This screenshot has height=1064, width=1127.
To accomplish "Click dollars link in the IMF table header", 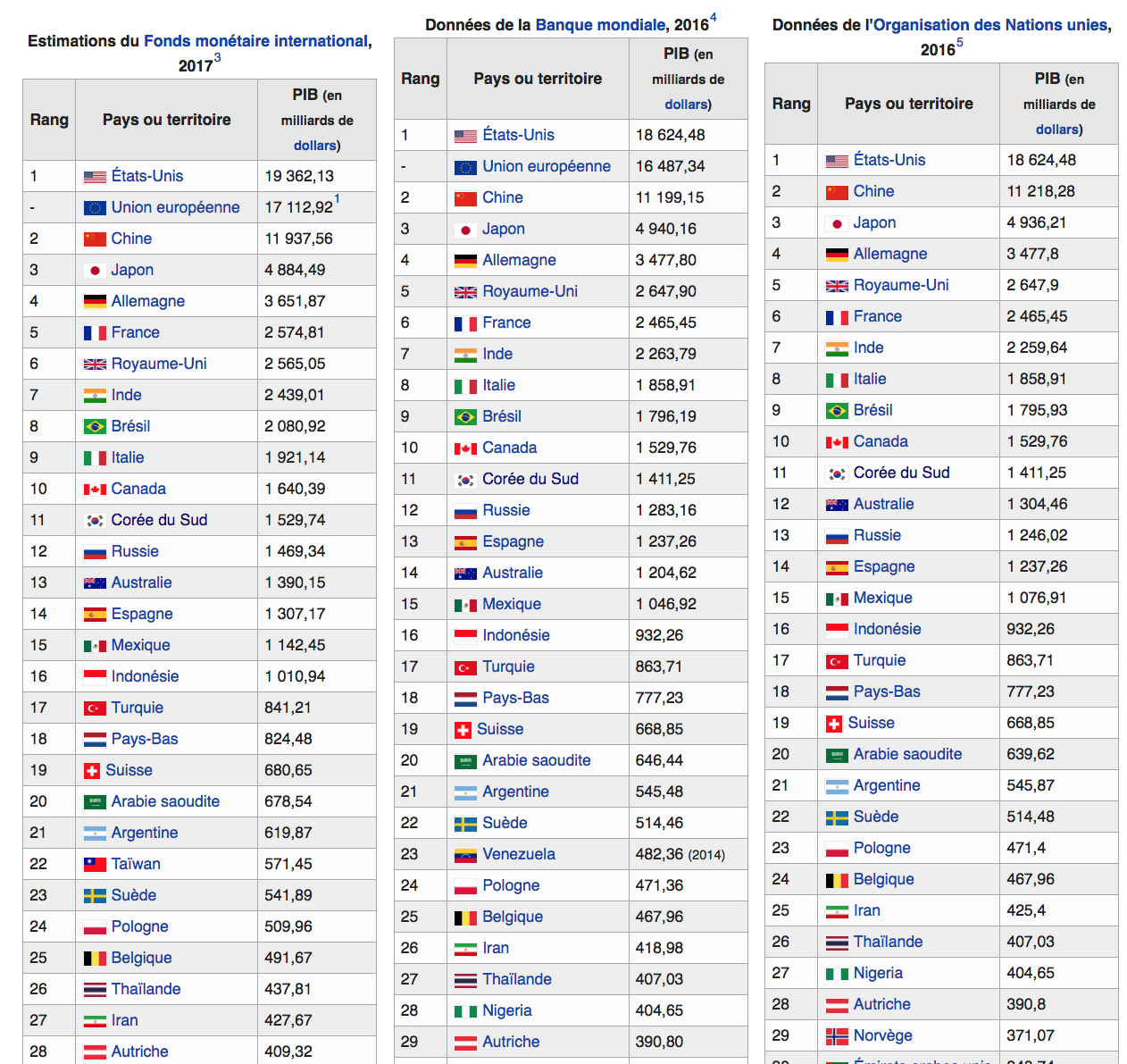I will point(314,146).
